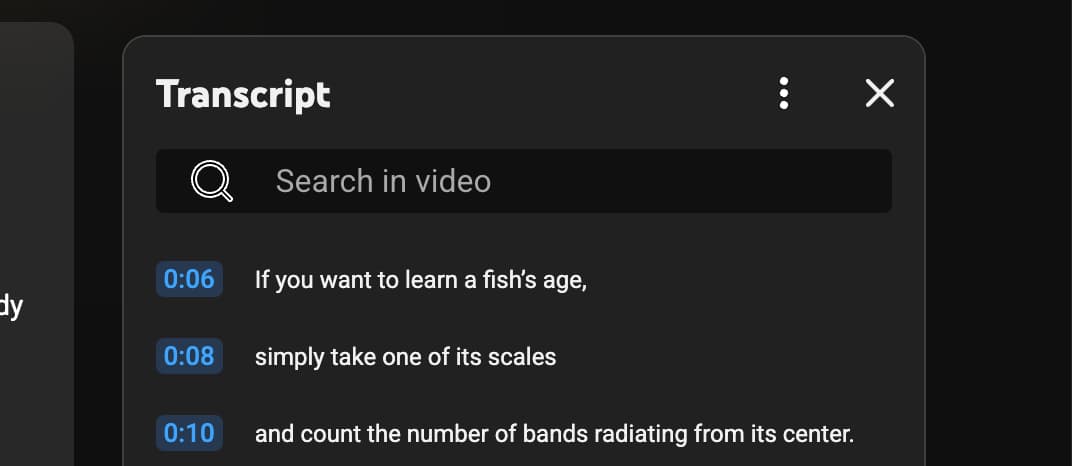Select the line about counting bands radiating
The height and width of the screenshot is (466, 1072).
(554, 434)
